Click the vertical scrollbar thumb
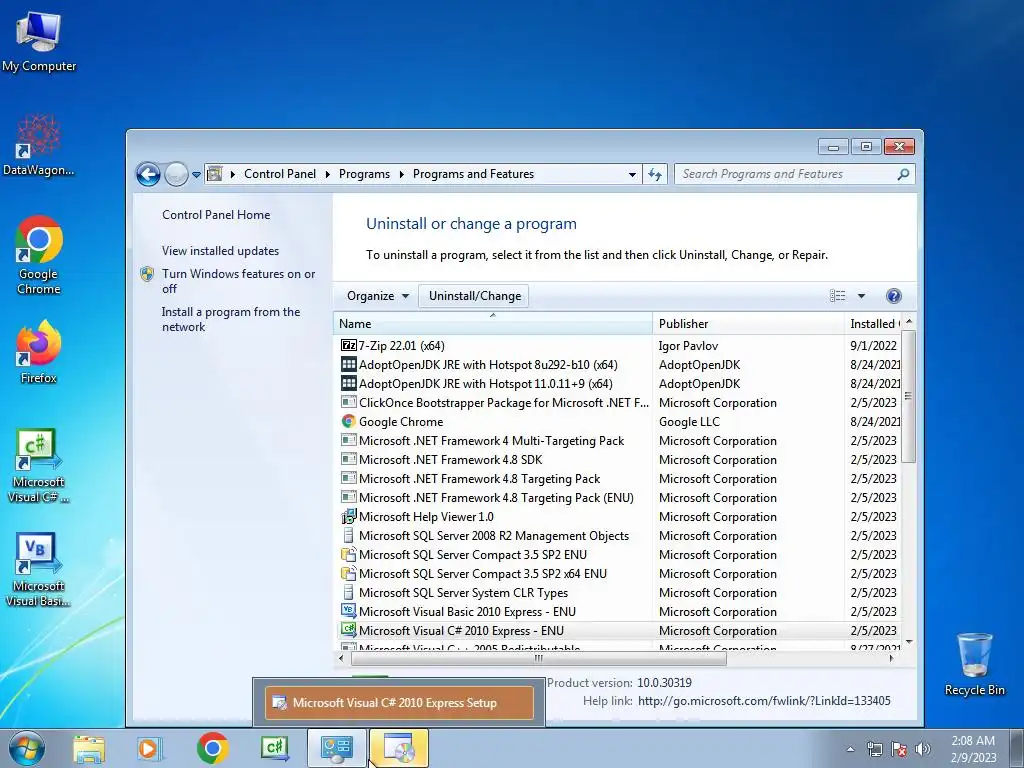Screen dimensions: 1024x768 pos(908,396)
